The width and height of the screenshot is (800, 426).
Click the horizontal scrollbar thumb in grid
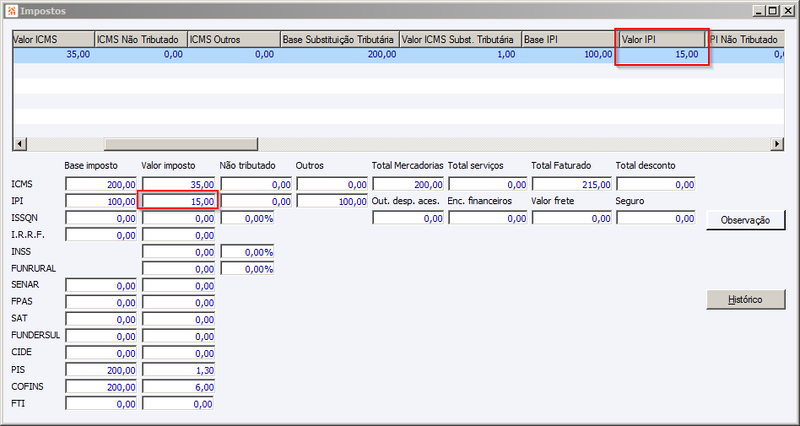point(181,144)
